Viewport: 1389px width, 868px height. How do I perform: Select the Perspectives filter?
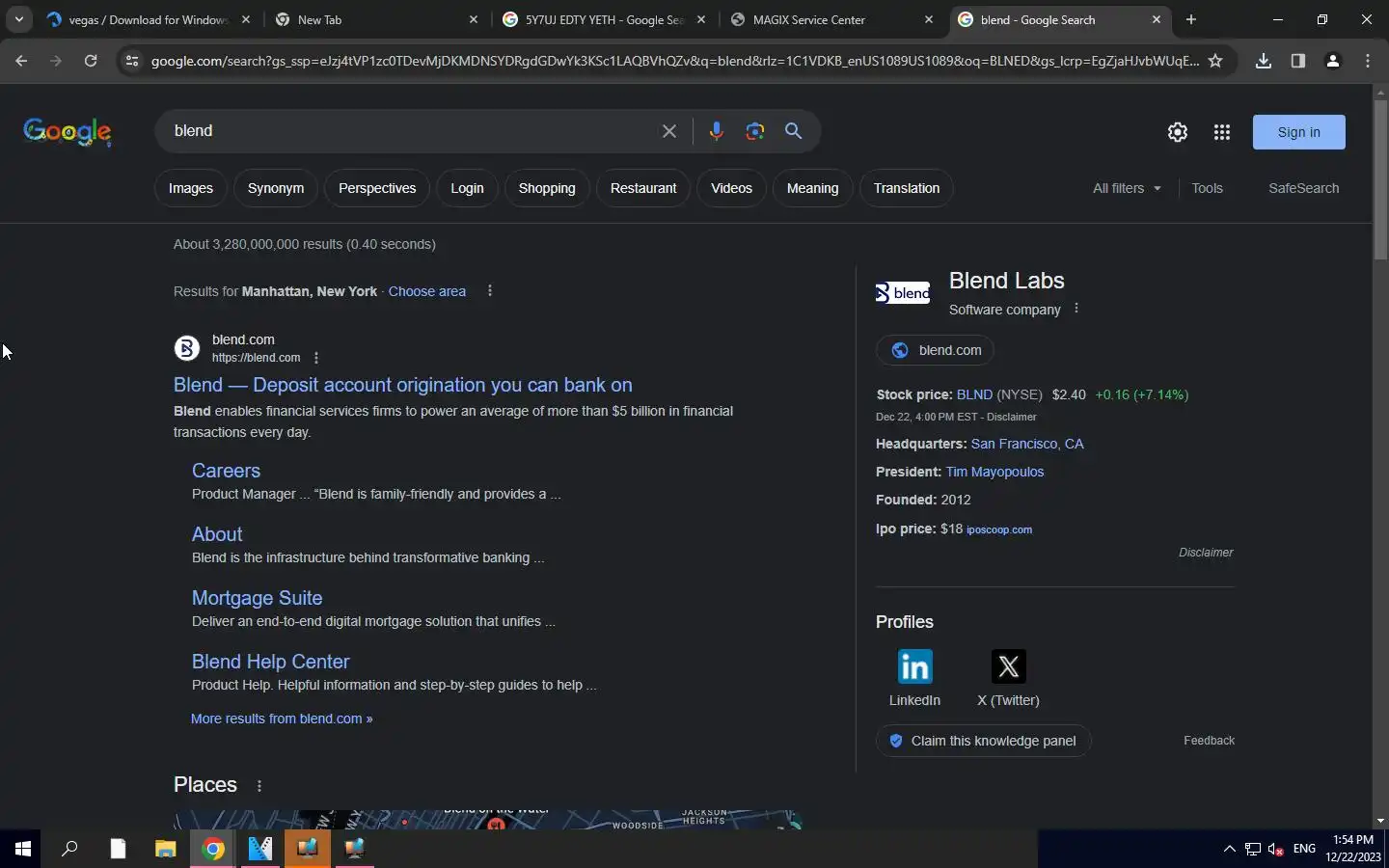tap(377, 188)
